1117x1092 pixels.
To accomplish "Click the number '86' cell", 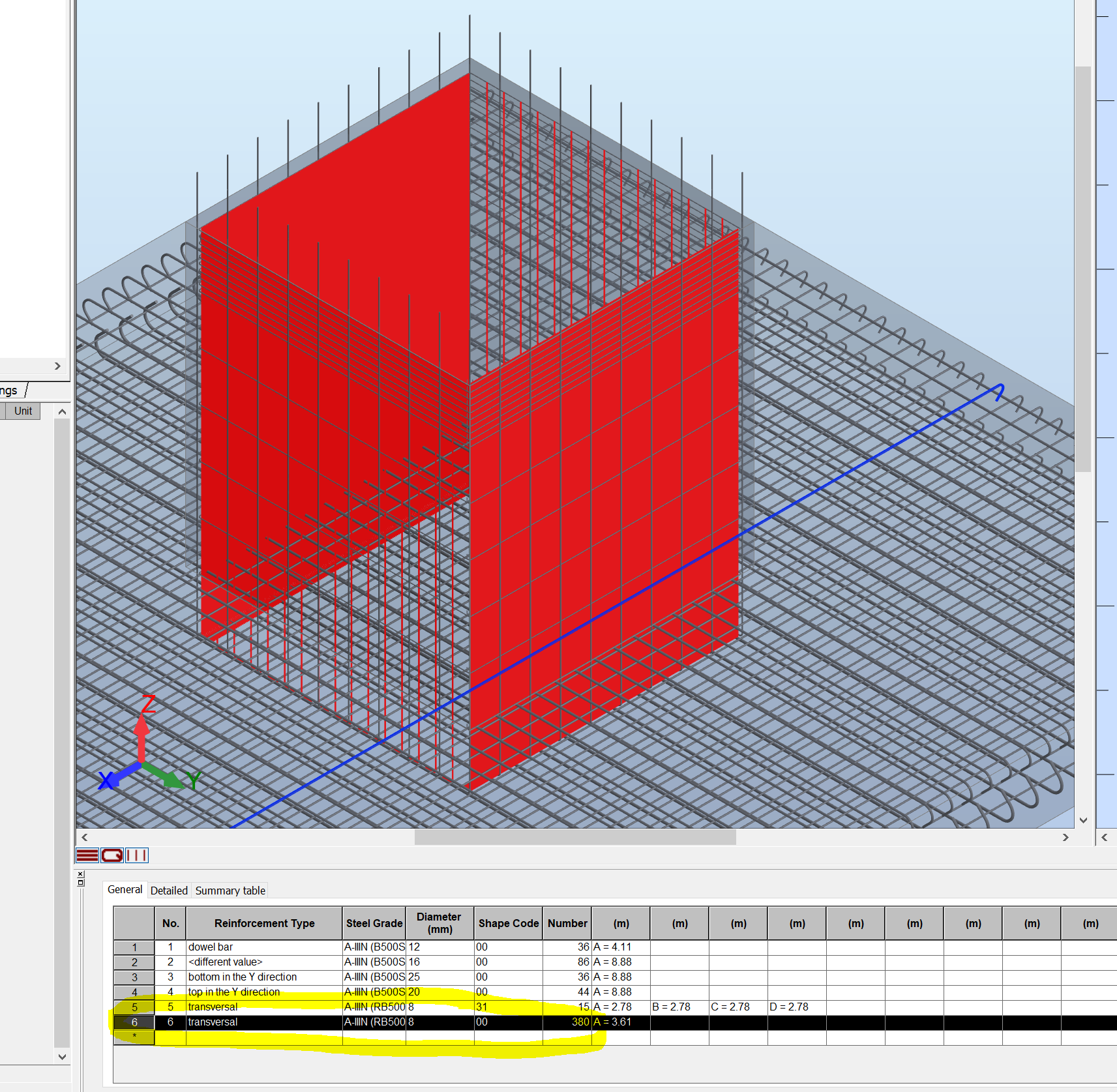I will (x=567, y=962).
